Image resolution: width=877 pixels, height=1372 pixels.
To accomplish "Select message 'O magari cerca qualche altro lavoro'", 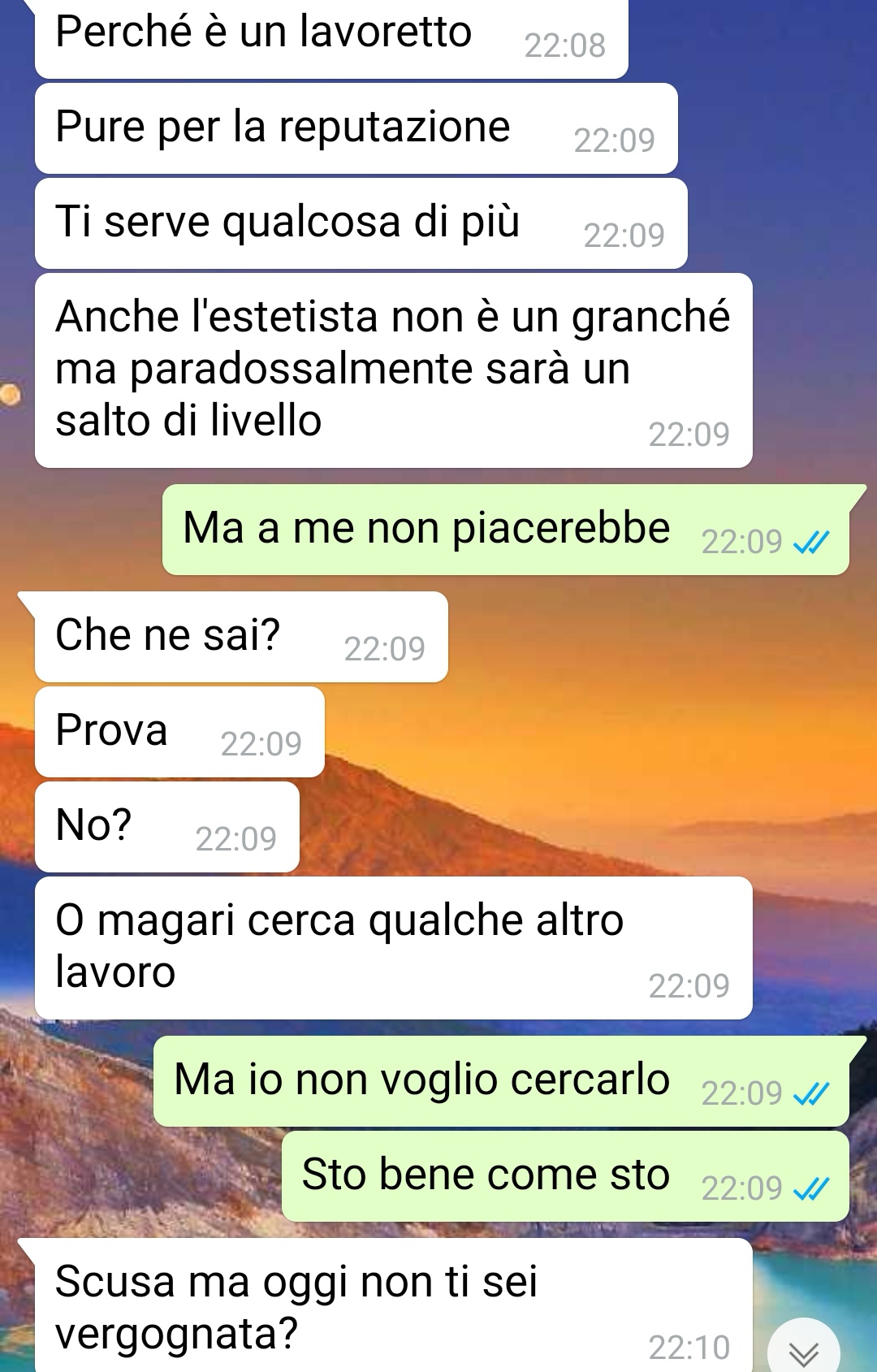I will pyautogui.click(x=394, y=948).
